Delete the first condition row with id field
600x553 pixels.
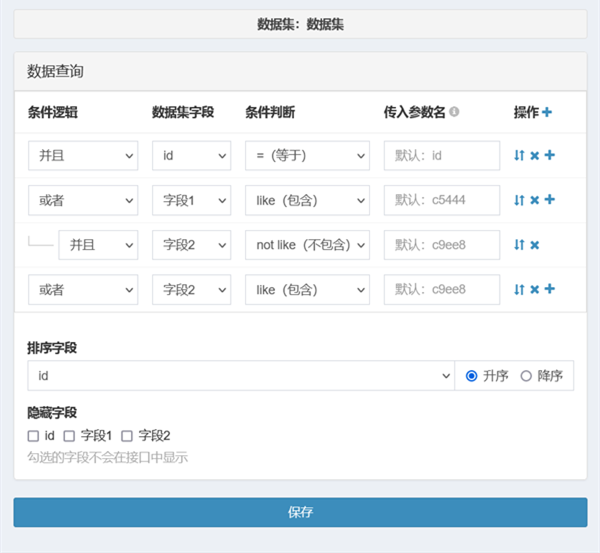[534, 156]
